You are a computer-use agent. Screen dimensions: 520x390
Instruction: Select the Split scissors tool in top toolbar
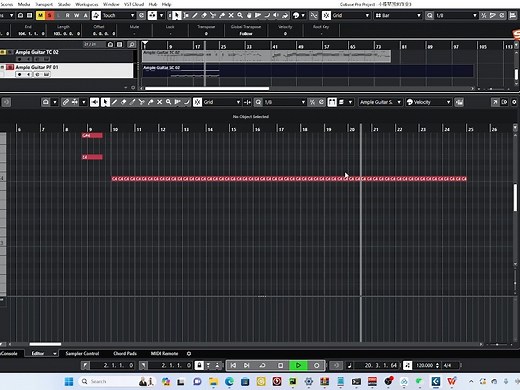click(x=213, y=15)
